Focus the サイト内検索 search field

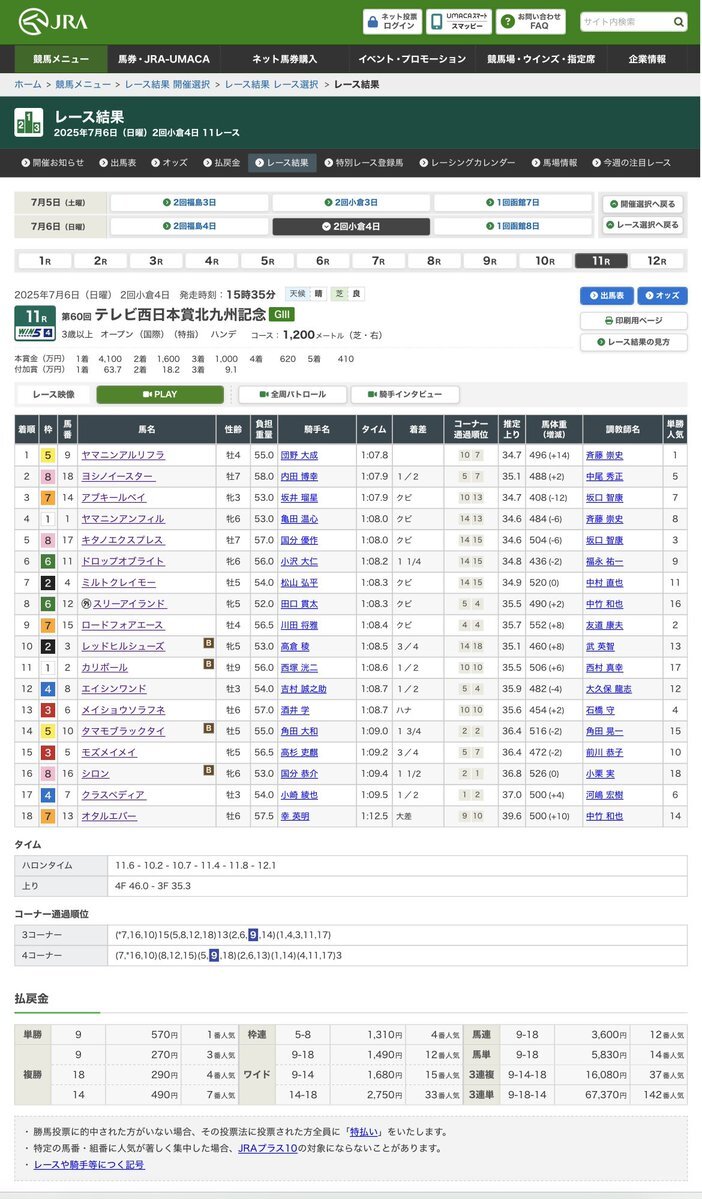coord(625,22)
